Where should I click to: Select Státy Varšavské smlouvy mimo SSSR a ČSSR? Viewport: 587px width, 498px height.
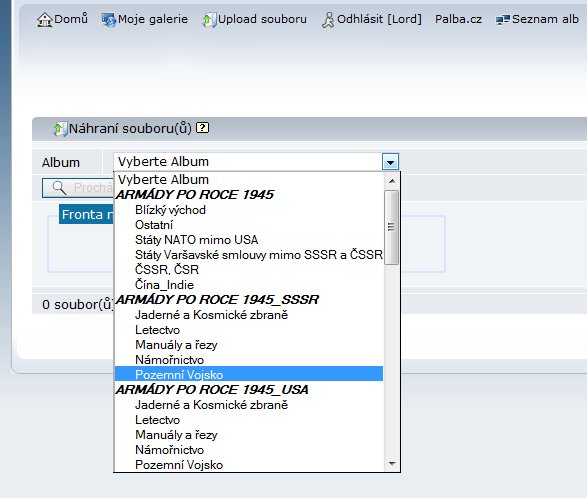(249, 255)
